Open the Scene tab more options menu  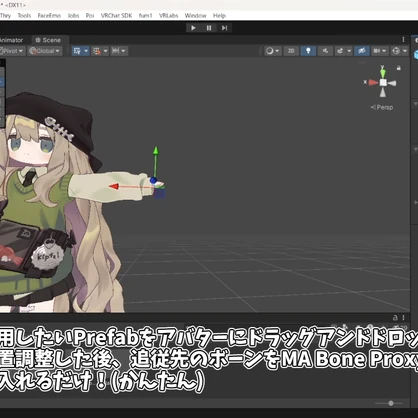coord(403,40)
